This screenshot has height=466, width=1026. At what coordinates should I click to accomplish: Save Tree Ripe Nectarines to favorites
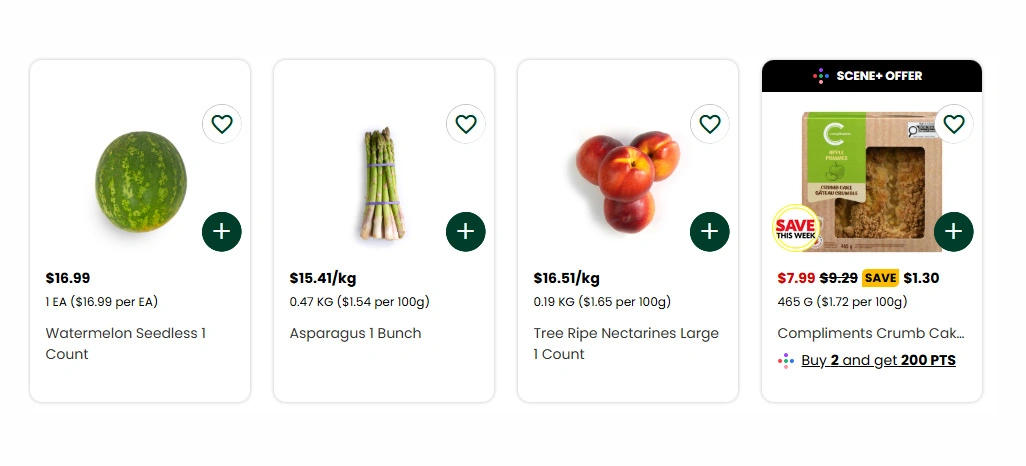point(710,124)
